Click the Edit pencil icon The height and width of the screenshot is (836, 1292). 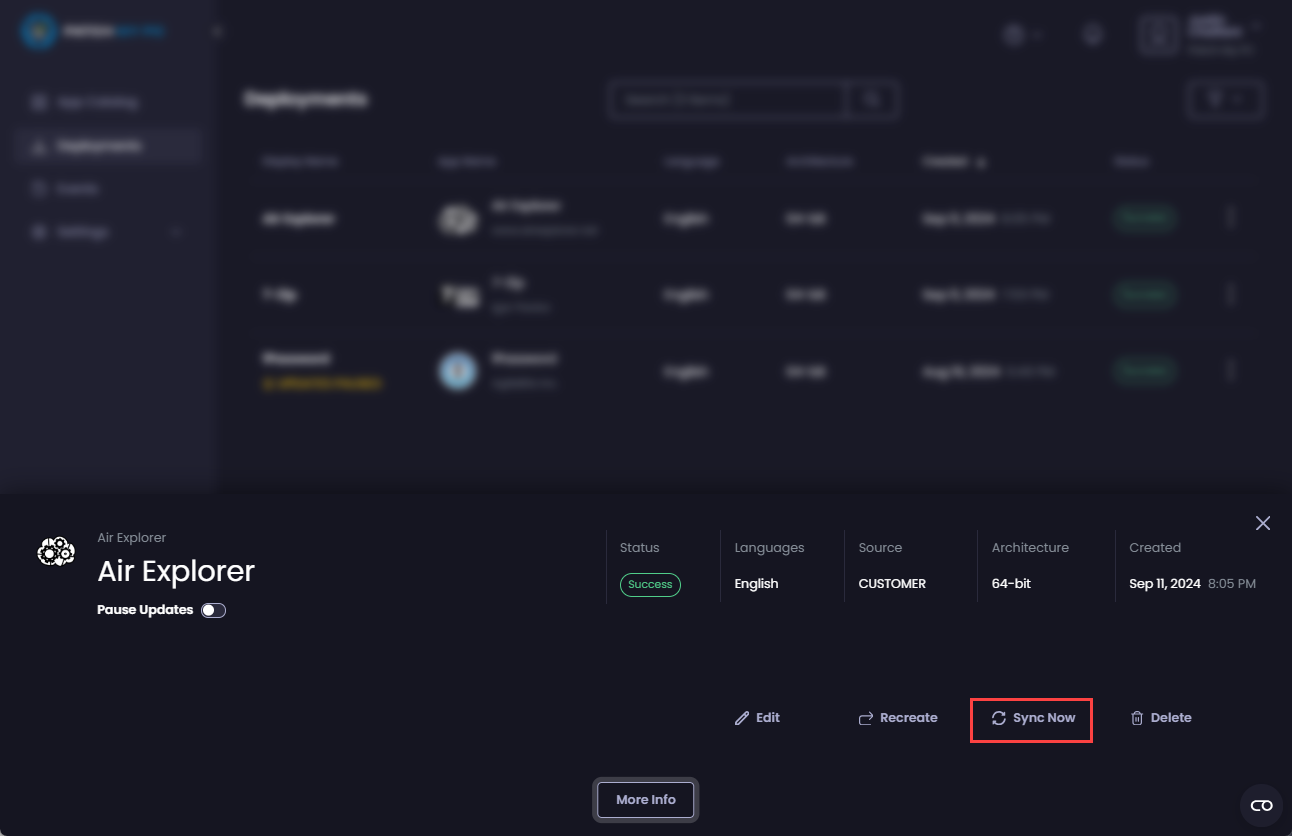coord(742,717)
